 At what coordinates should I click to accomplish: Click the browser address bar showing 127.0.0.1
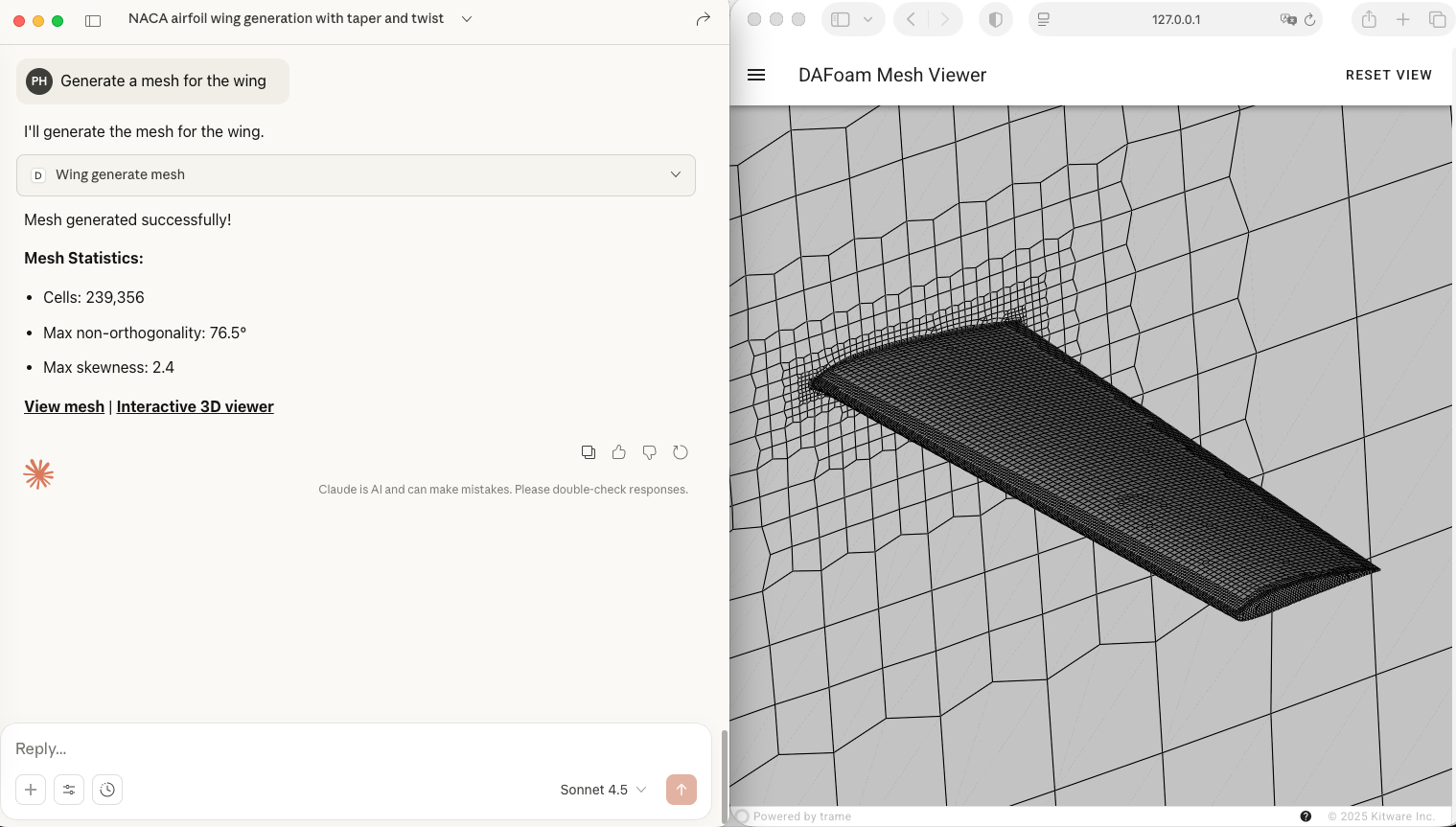[x=1175, y=19]
